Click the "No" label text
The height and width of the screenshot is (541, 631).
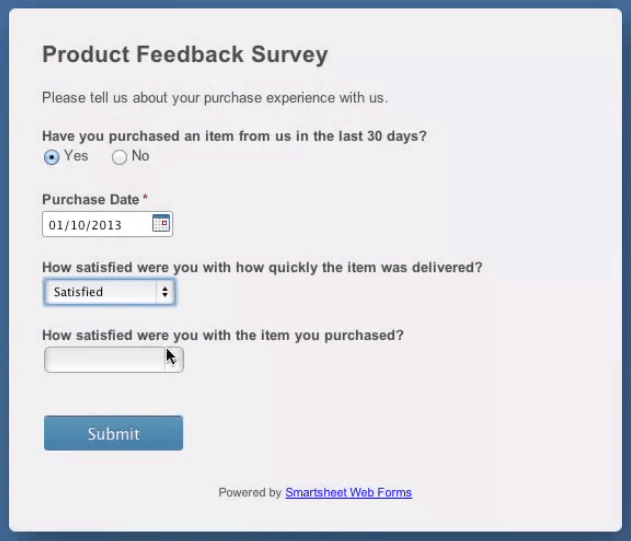[140, 156]
